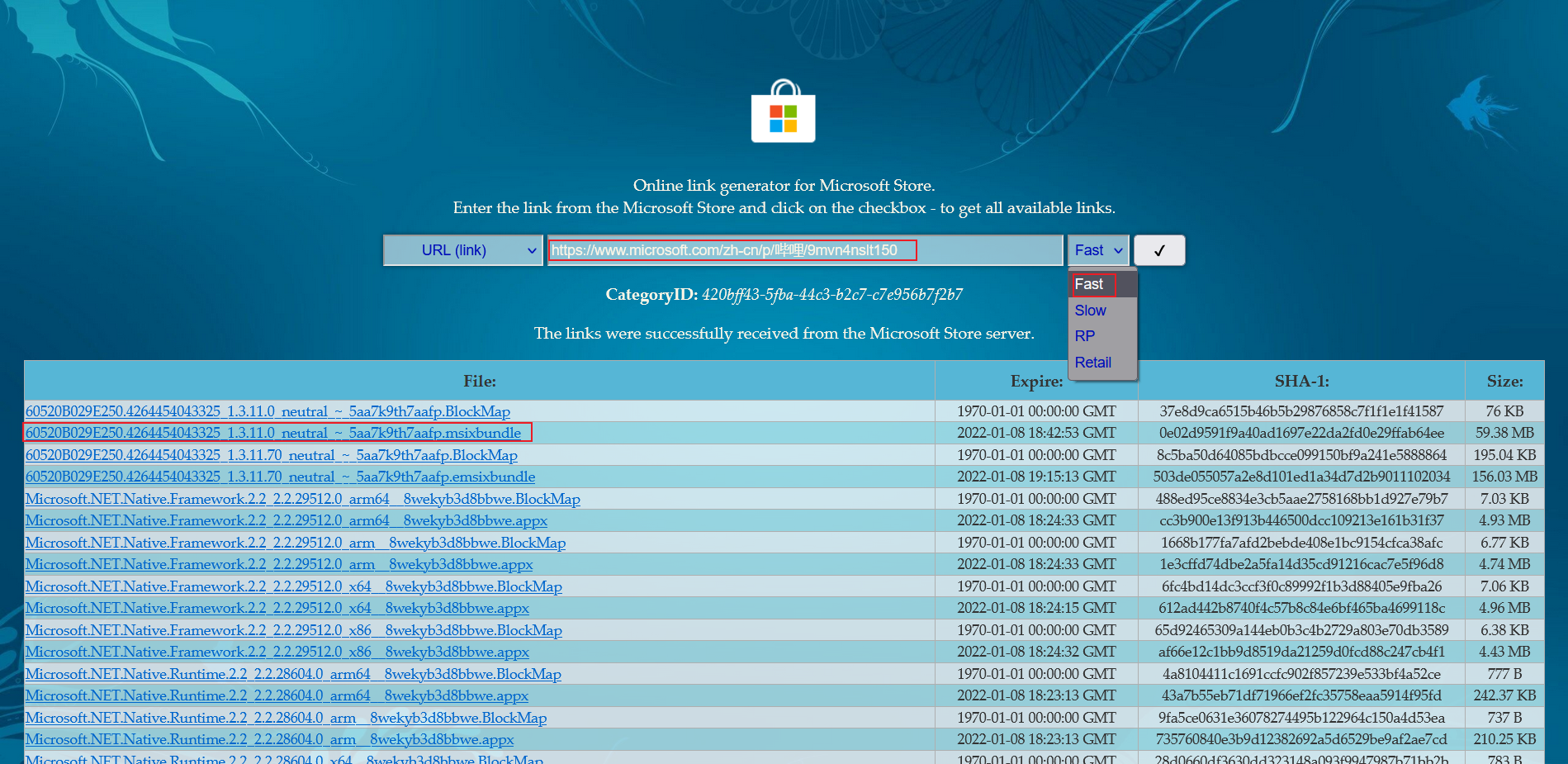Download 1.3.11.0 neutral msixbundle file

pos(273,433)
